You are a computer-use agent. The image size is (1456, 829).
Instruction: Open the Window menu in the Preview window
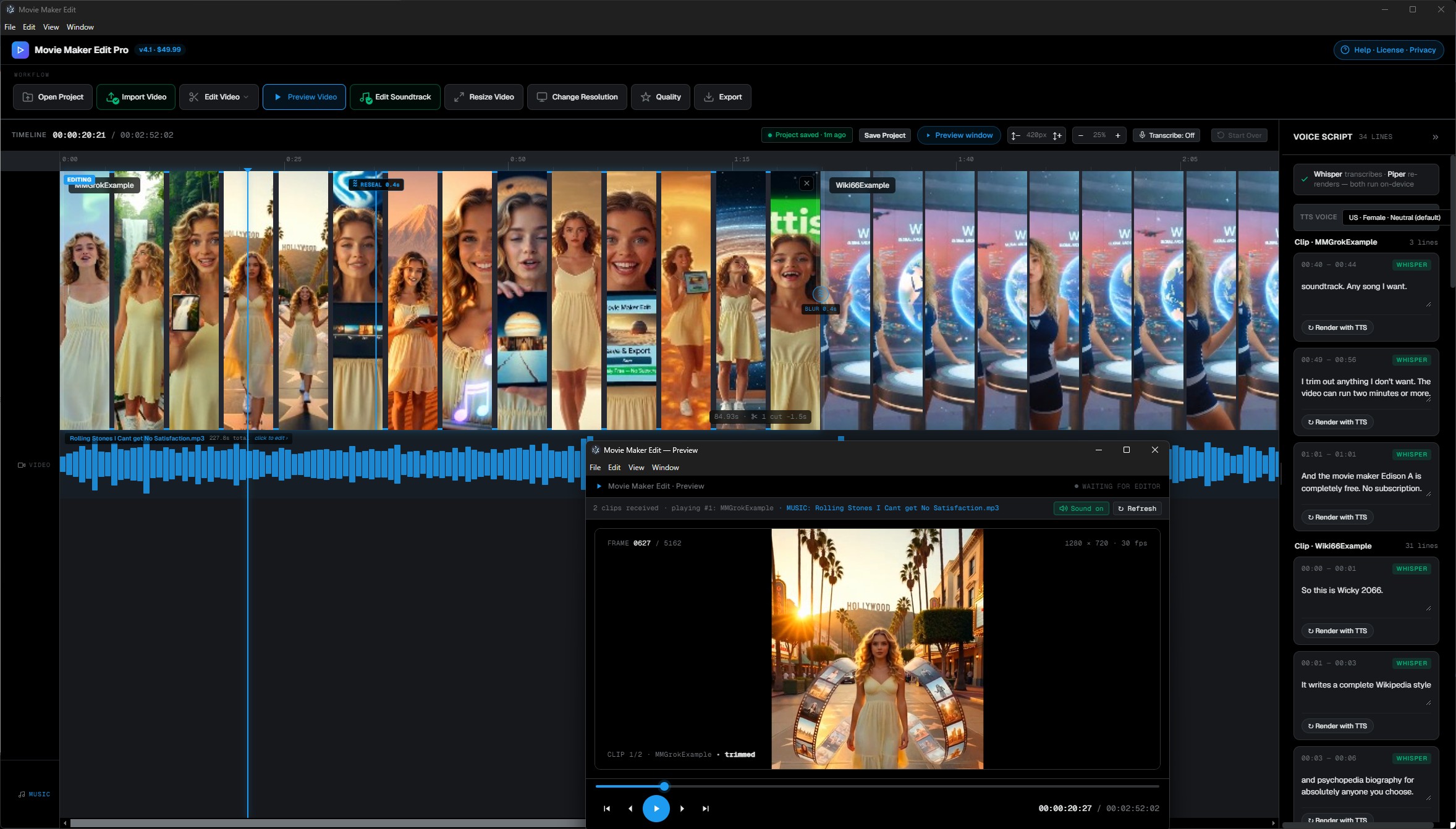666,468
